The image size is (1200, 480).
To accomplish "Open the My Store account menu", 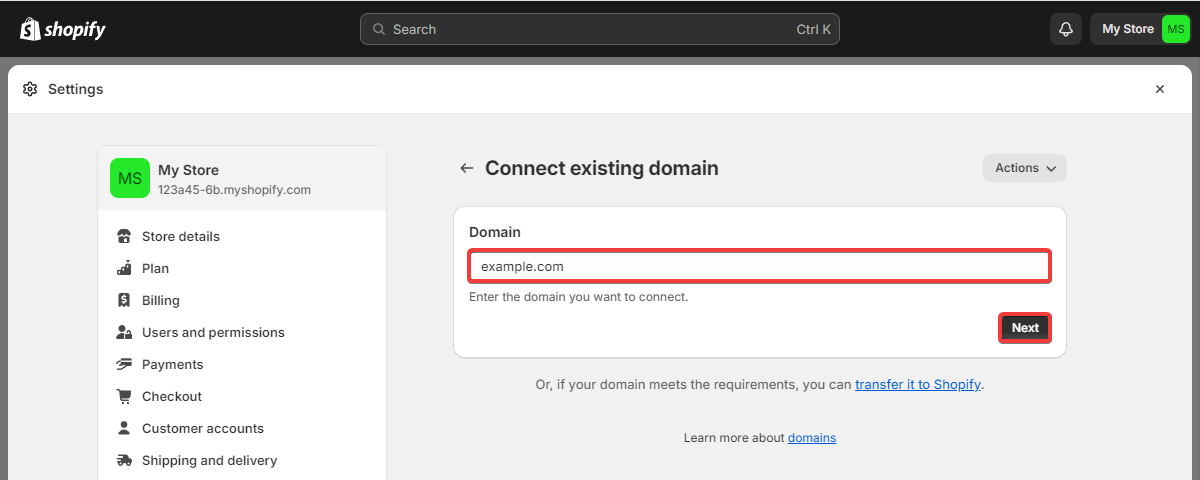I will 1140,29.
